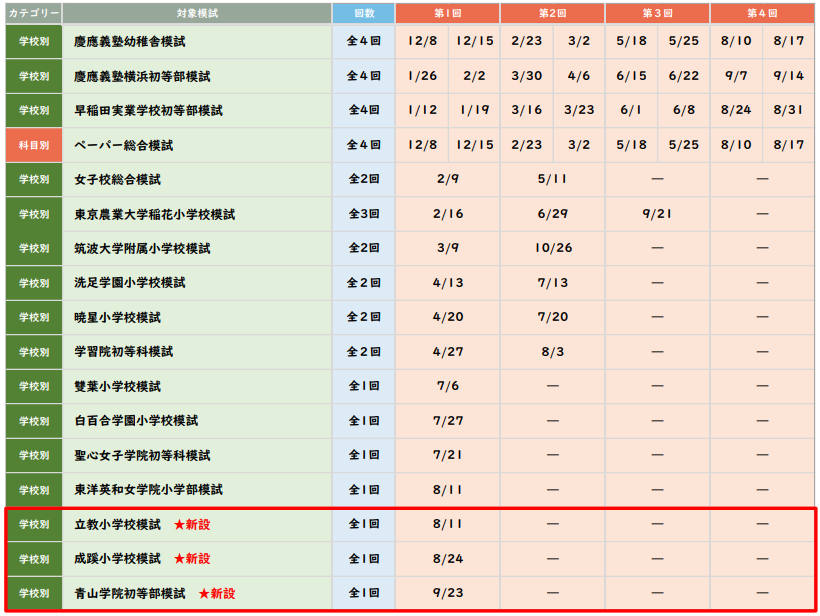Click the 1/19 date cell
820x616 pixels.
point(474,110)
